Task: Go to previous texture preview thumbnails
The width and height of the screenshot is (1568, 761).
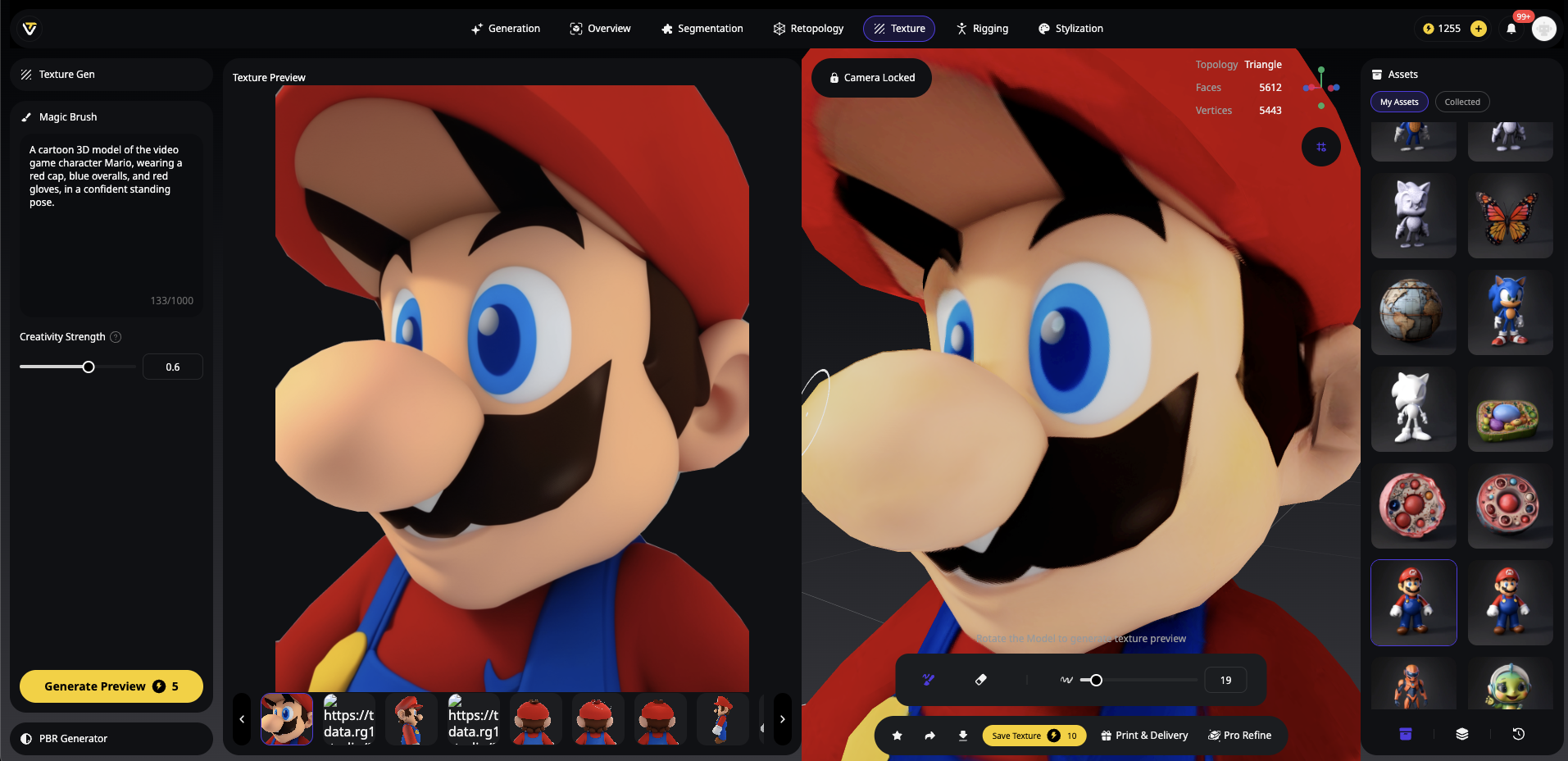Action: tap(242, 719)
